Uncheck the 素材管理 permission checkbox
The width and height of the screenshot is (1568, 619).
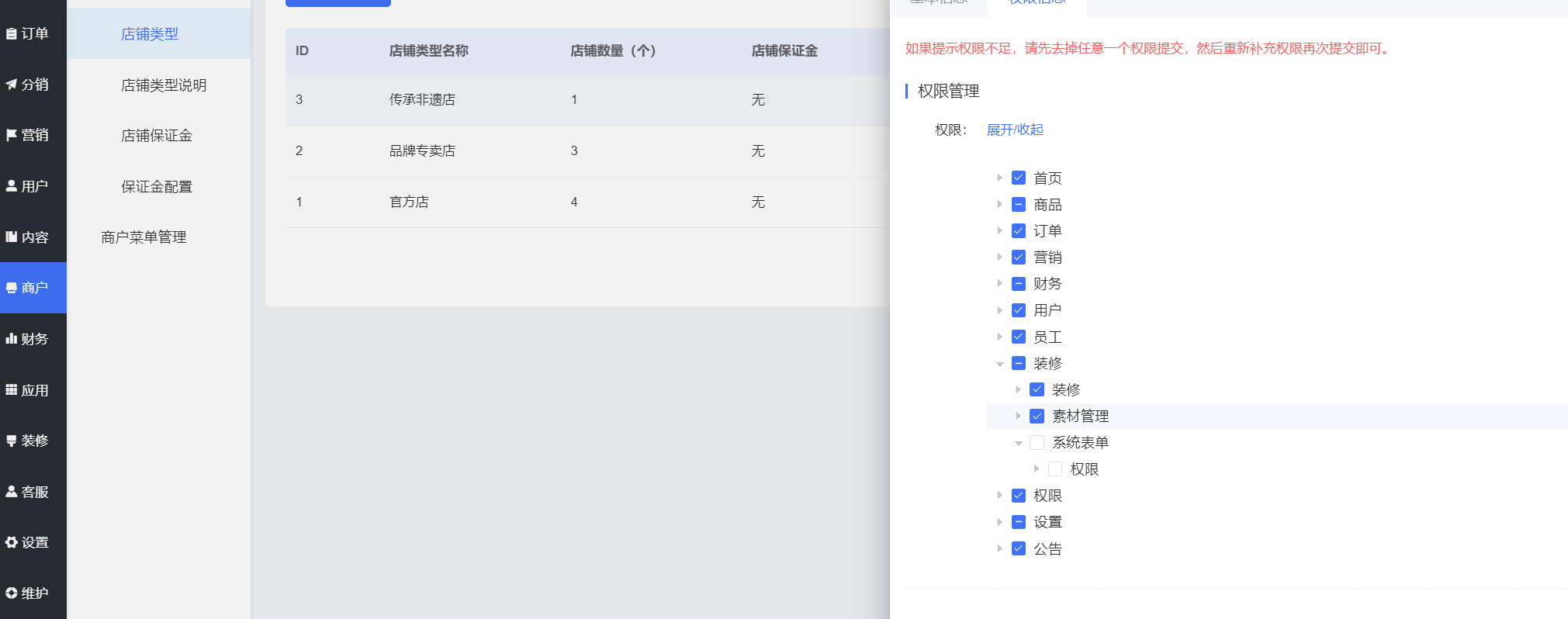pyautogui.click(x=1037, y=417)
